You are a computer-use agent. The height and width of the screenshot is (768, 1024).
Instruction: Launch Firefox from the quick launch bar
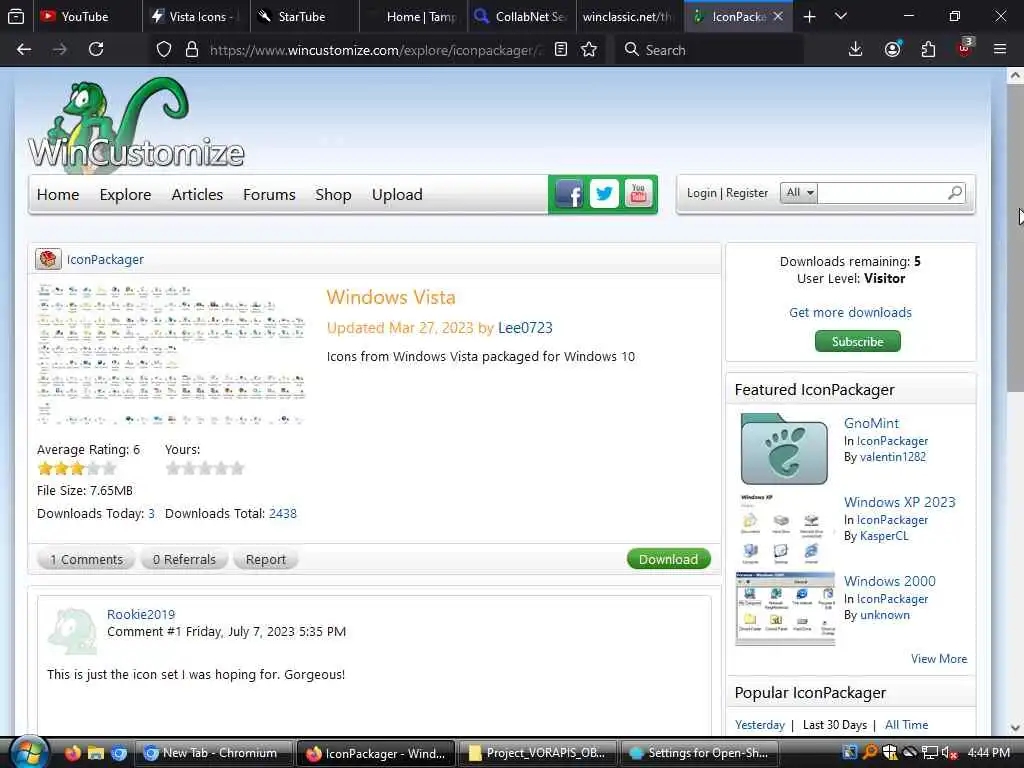72,753
